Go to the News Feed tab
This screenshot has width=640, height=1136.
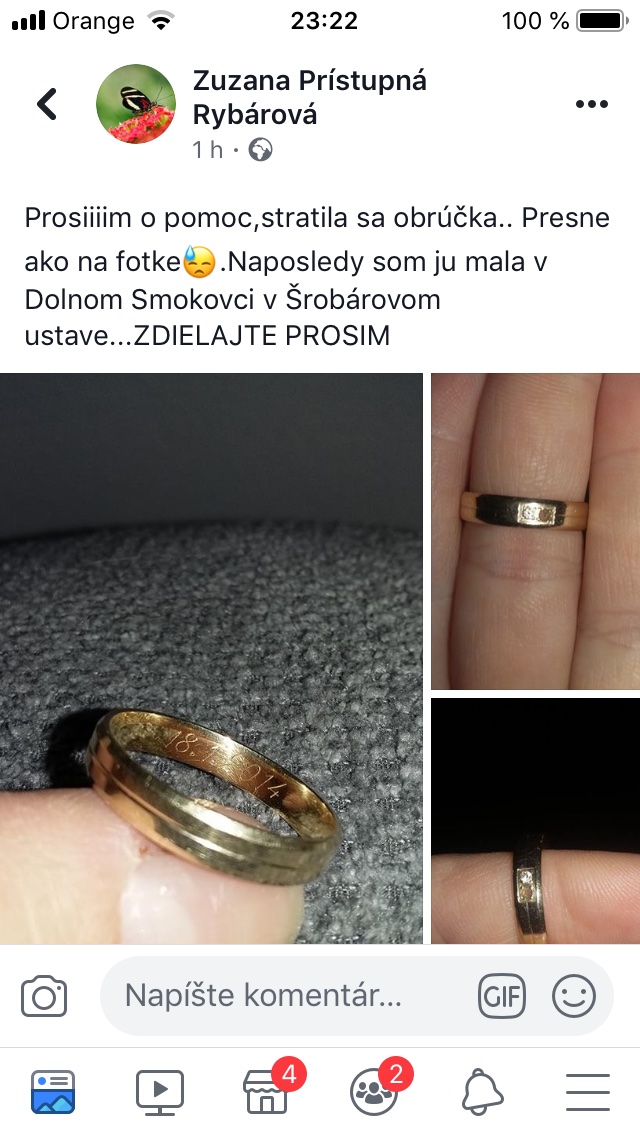(x=53, y=1091)
